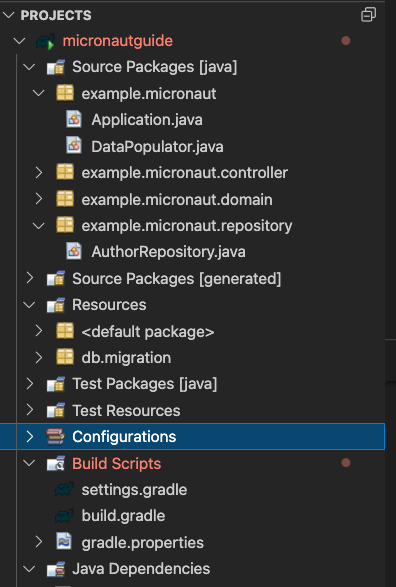Select the gradle.properties label
Viewport: 396px width, 587px height.
[x=143, y=543]
